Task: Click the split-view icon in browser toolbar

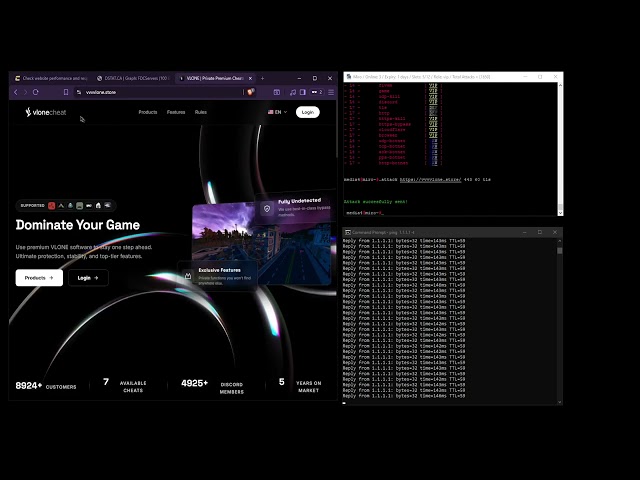Action: [277, 92]
